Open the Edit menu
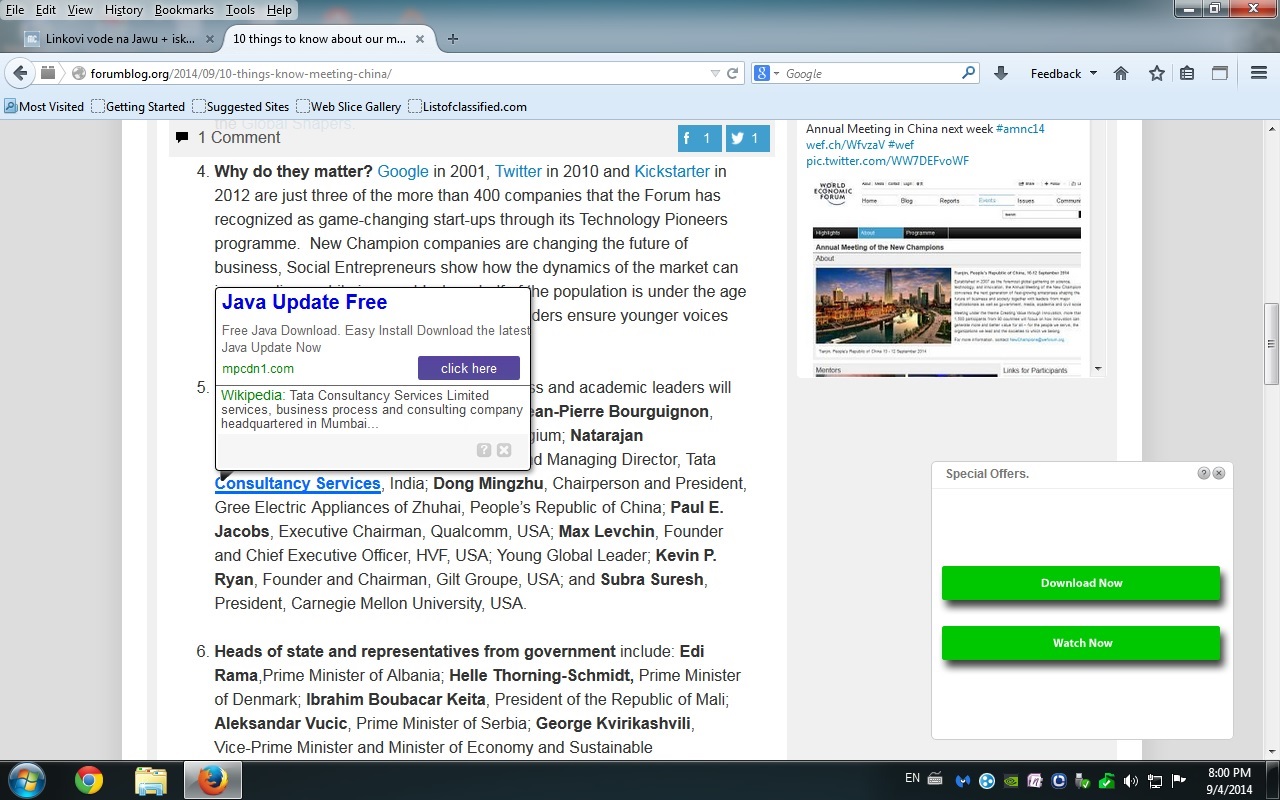This screenshot has height=800, width=1280. click(x=46, y=10)
